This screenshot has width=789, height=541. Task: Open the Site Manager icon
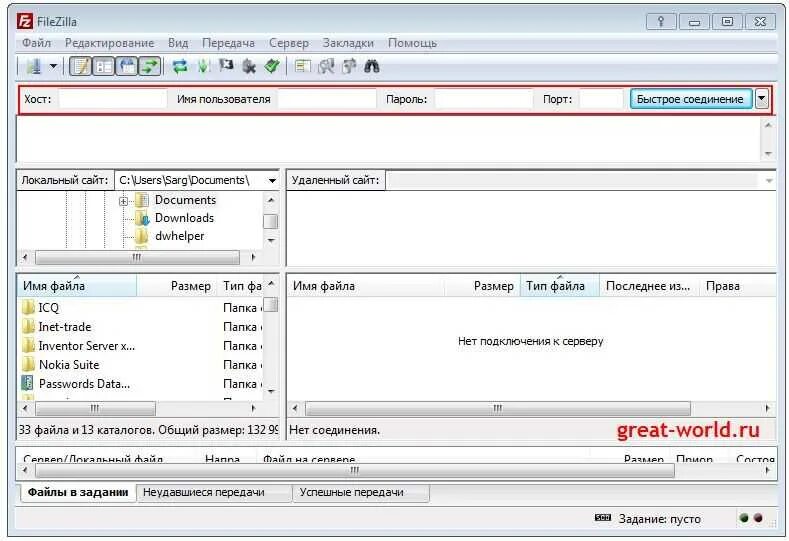pyautogui.click(x=34, y=66)
